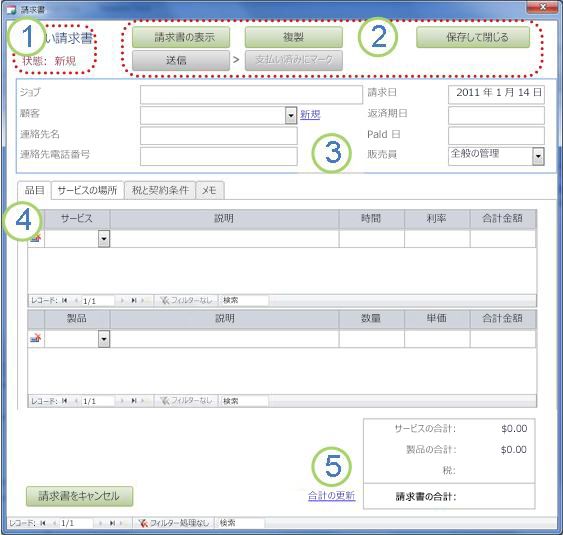Screen dimensions: 563x535
Task: Click the 検索 box in the サービス subform navigator
Action: click(x=245, y=300)
